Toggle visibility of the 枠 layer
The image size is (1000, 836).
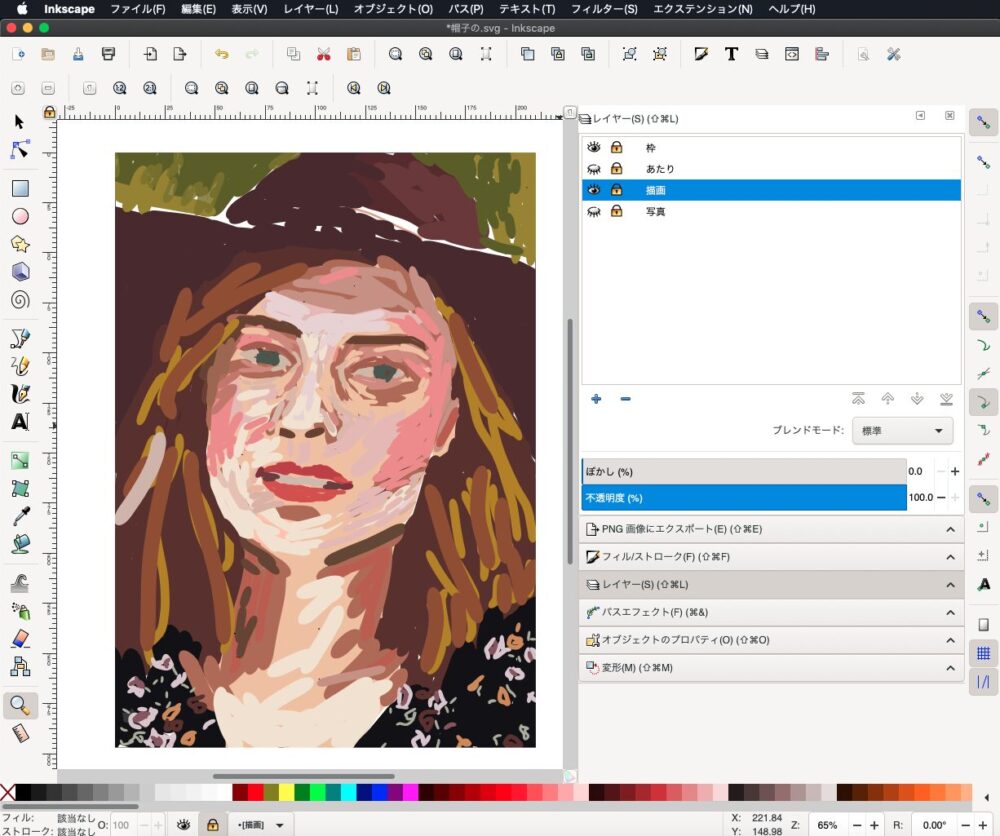(x=594, y=147)
